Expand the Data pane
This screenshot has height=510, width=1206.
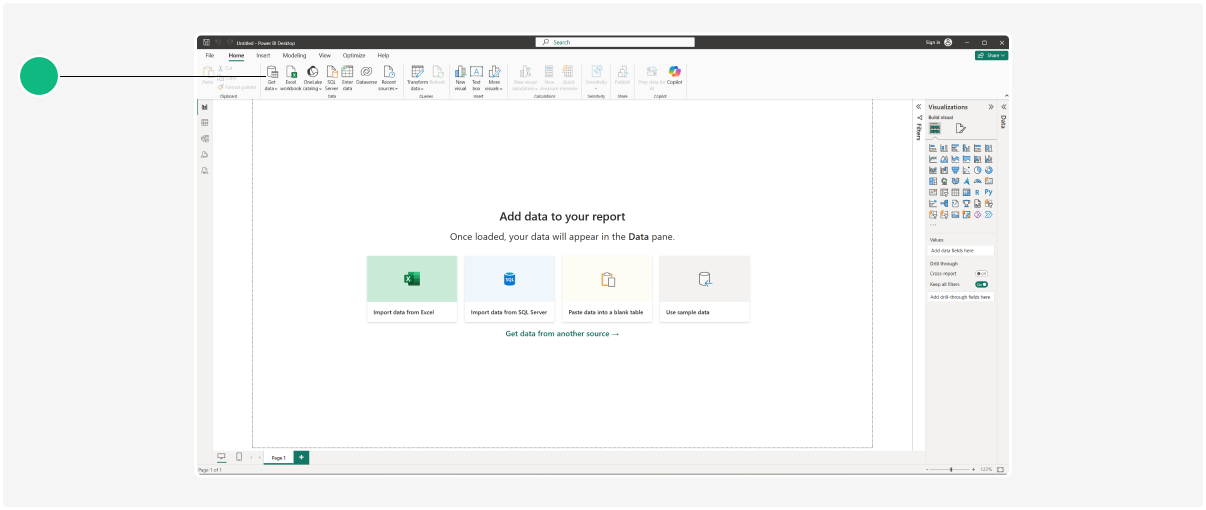click(x=1003, y=107)
